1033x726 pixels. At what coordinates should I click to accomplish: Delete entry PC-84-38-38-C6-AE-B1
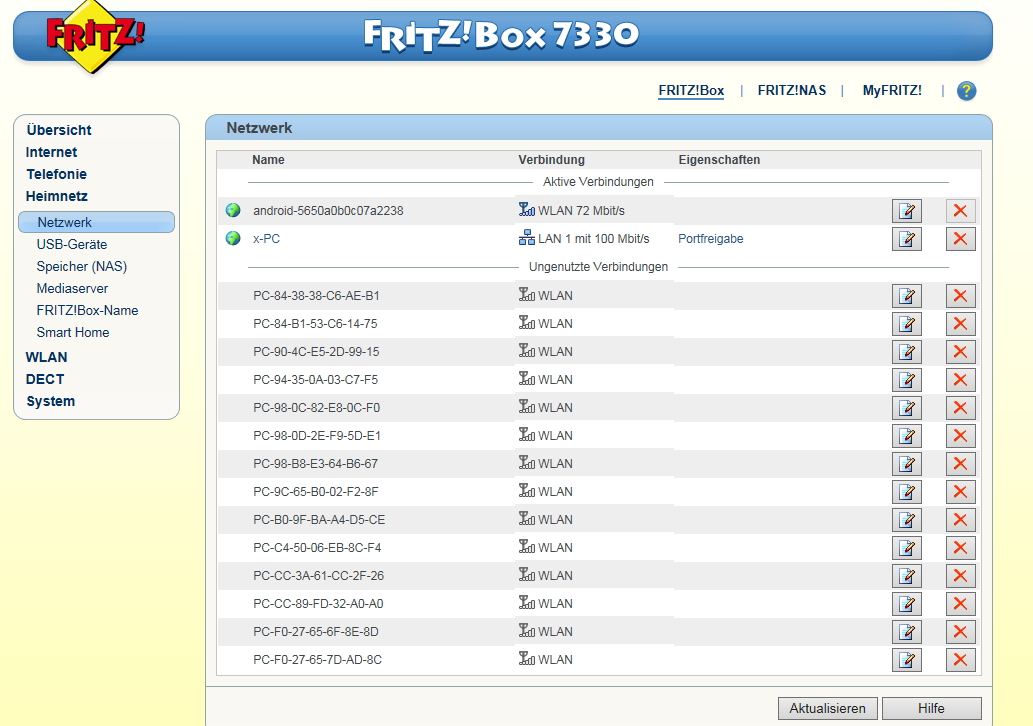click(961, 296)
